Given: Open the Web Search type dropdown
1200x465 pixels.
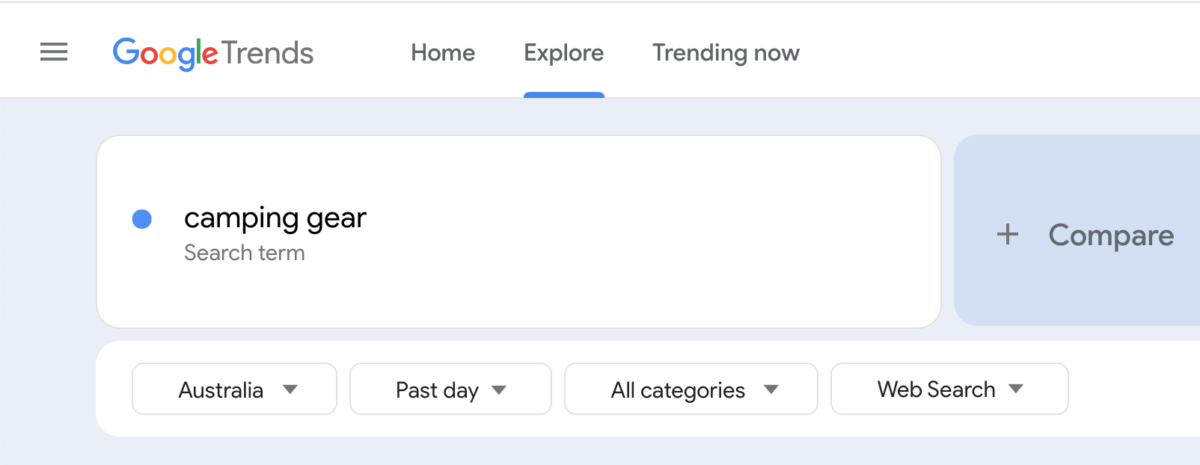Looking at the screenshot, I should coord(949,389).
